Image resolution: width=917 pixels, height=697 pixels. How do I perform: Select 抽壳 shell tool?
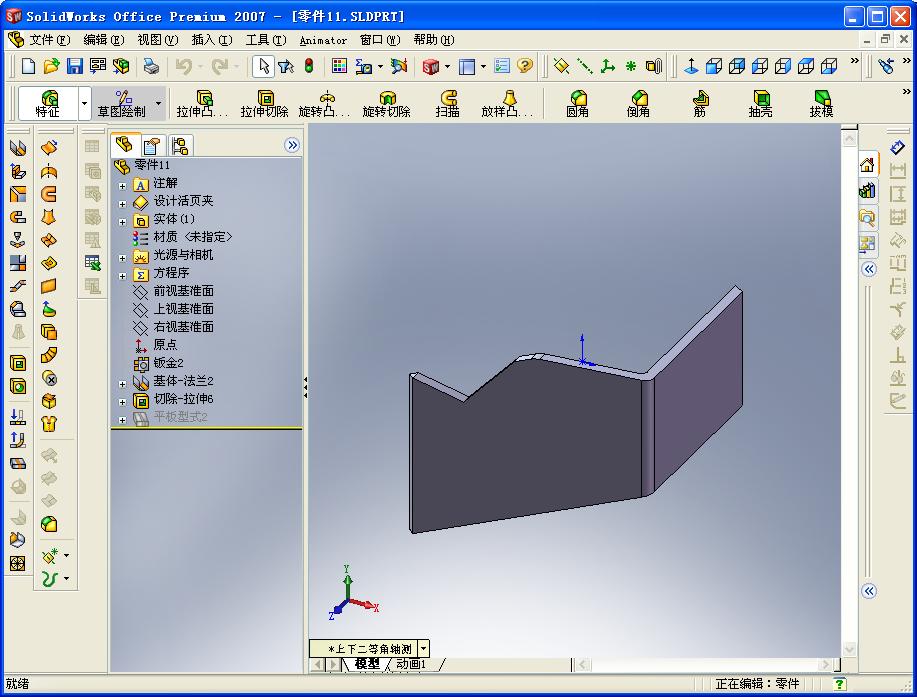click(760, 103)
